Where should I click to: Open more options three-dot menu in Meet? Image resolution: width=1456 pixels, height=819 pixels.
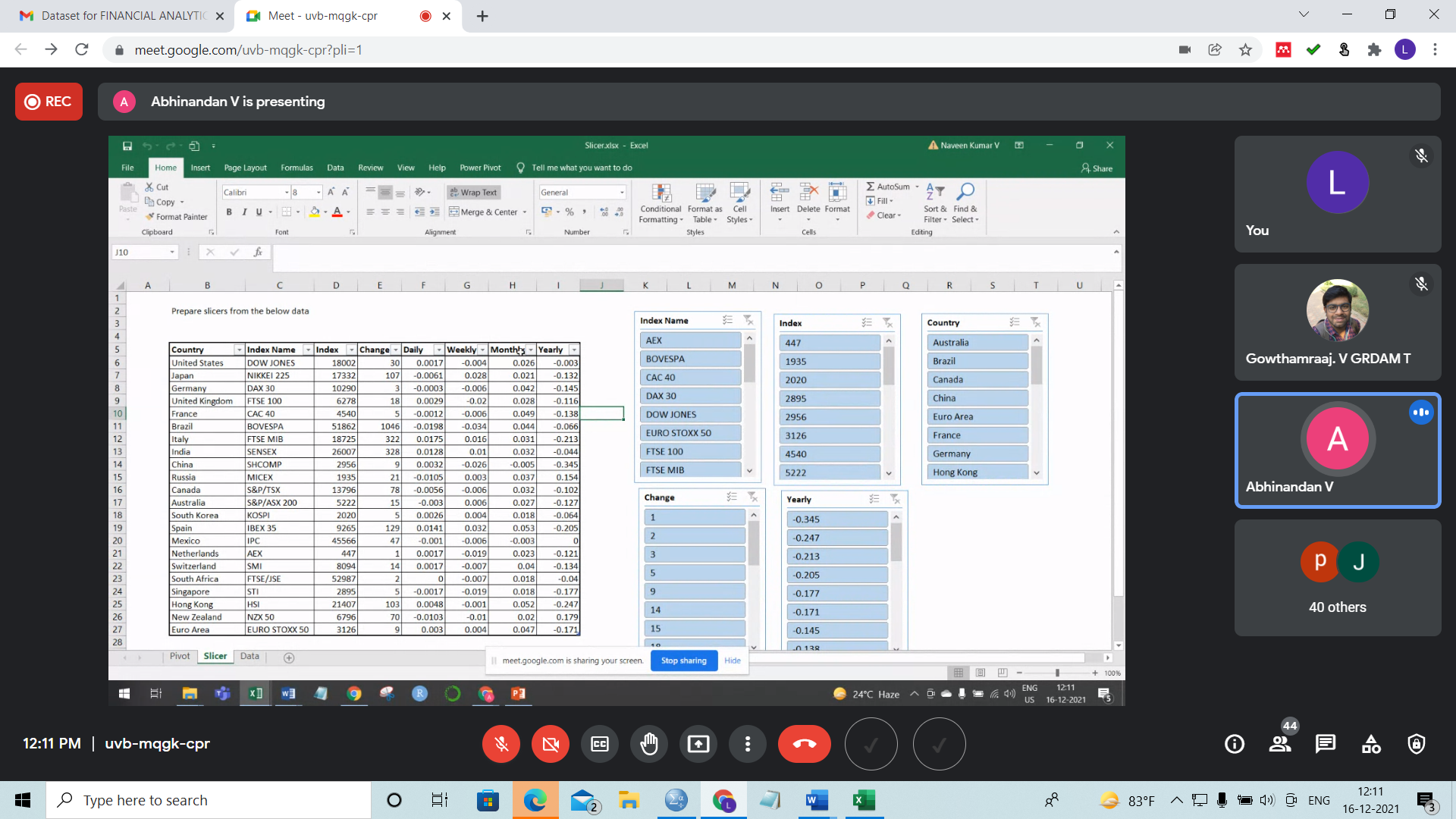click(748, 744)
